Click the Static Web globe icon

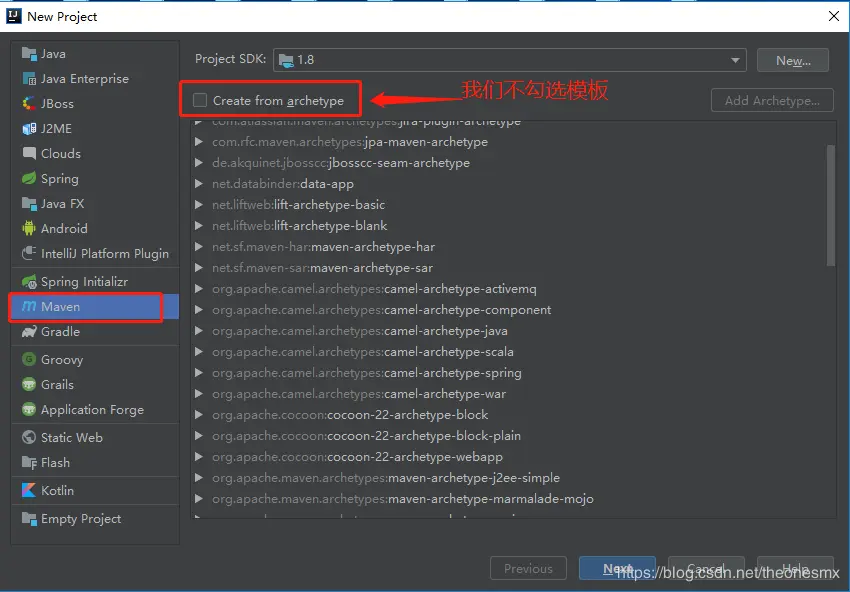click(29, 437)
